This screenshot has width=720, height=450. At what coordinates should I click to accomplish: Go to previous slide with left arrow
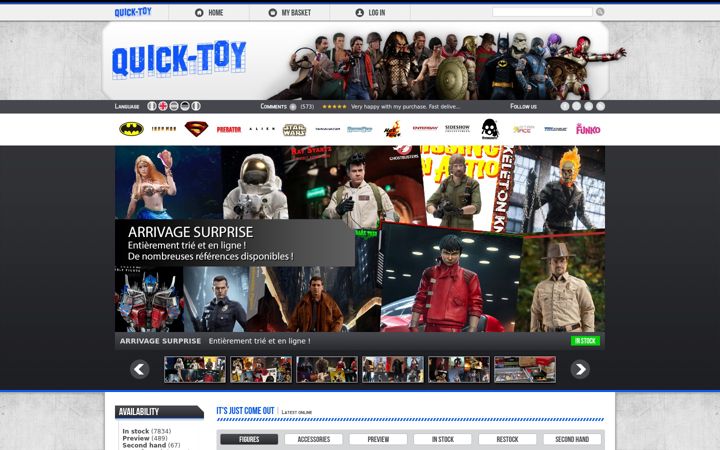(140, 369)
